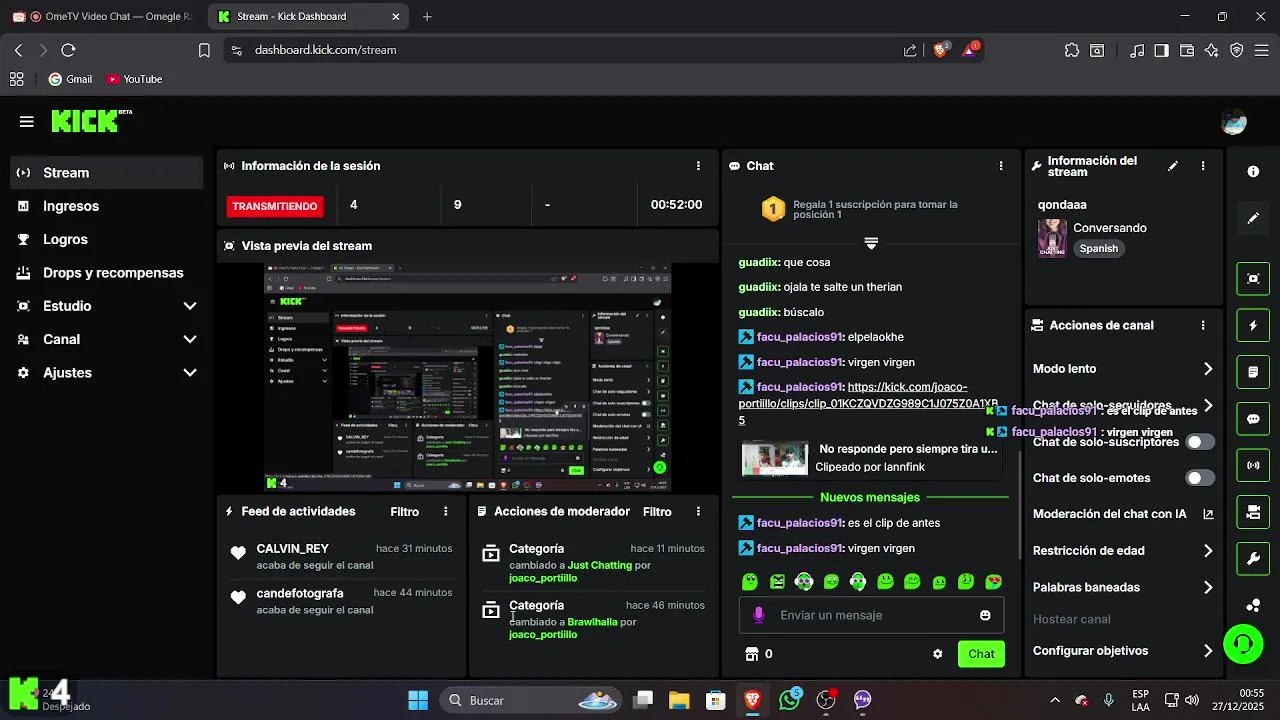Open Drops y recompensas in left sidebar
This screenshot has width=1280, height=720.
(108, 273)
